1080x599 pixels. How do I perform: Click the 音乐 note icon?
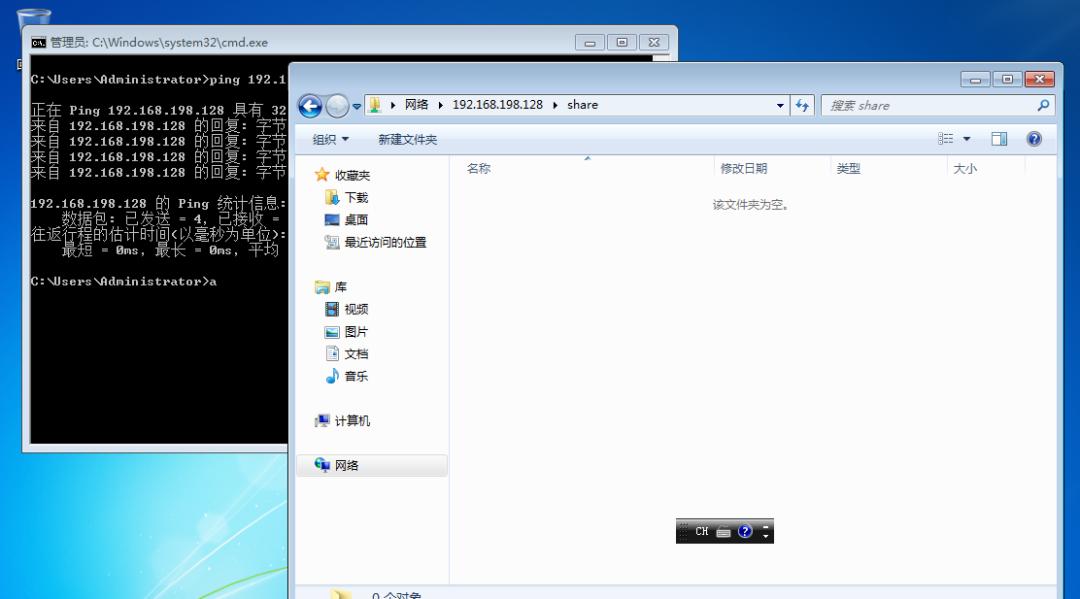point(332,376)
